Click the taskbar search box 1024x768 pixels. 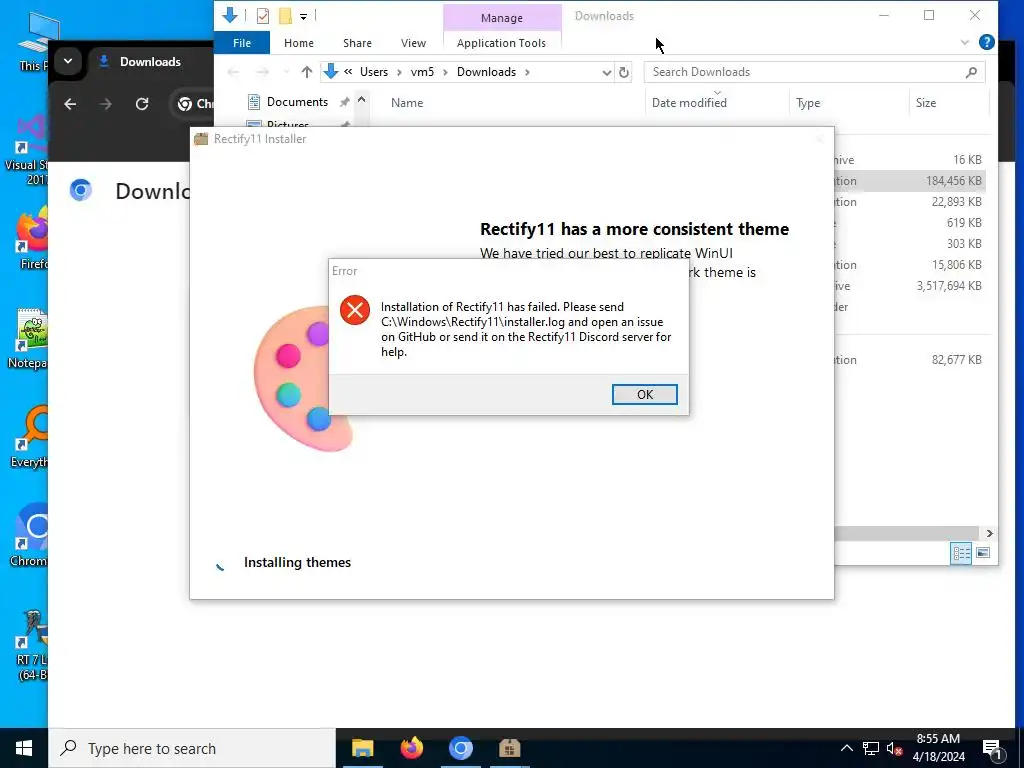(191, 748)
